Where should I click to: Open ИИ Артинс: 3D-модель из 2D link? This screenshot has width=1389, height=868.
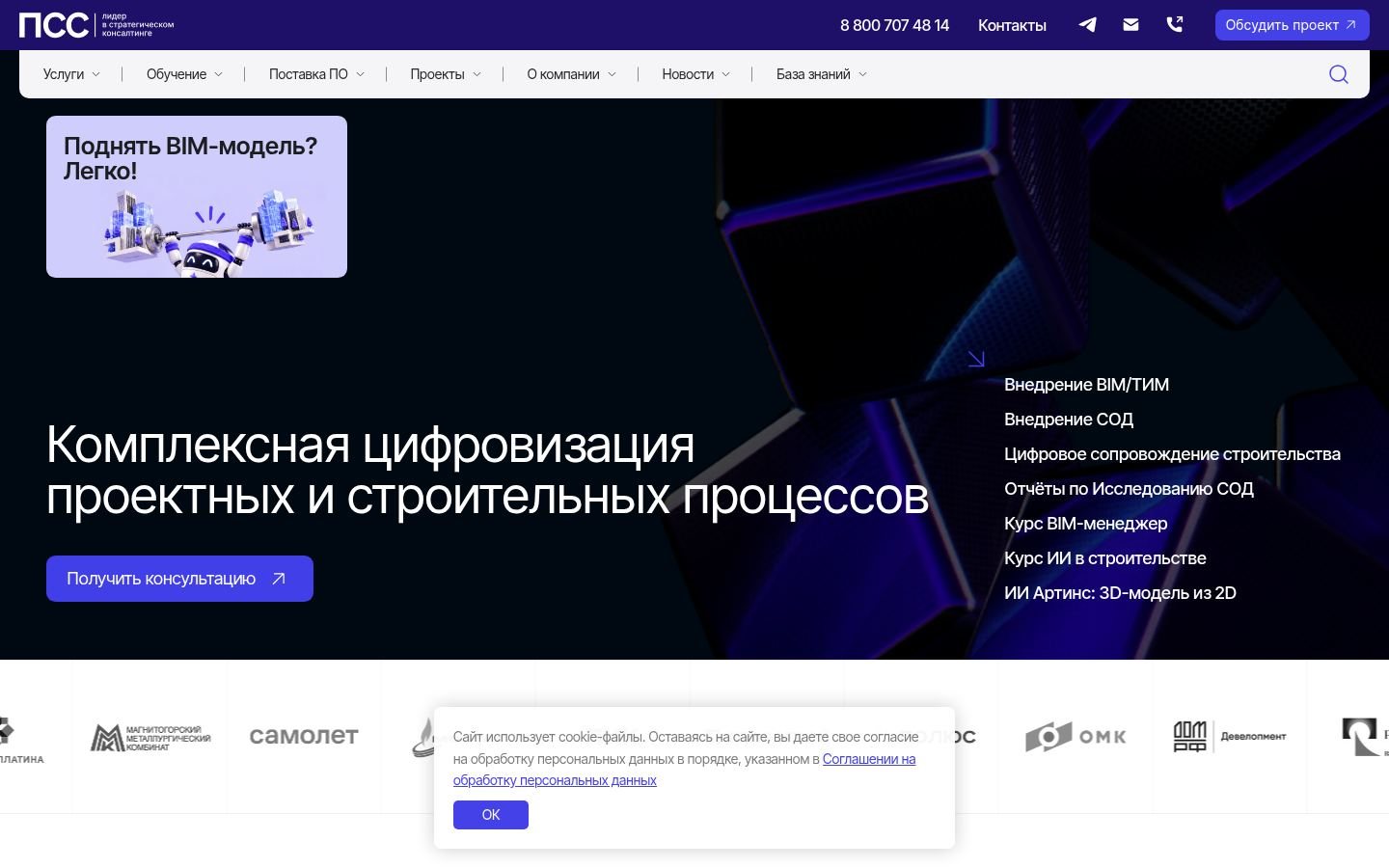point(1120,593)
